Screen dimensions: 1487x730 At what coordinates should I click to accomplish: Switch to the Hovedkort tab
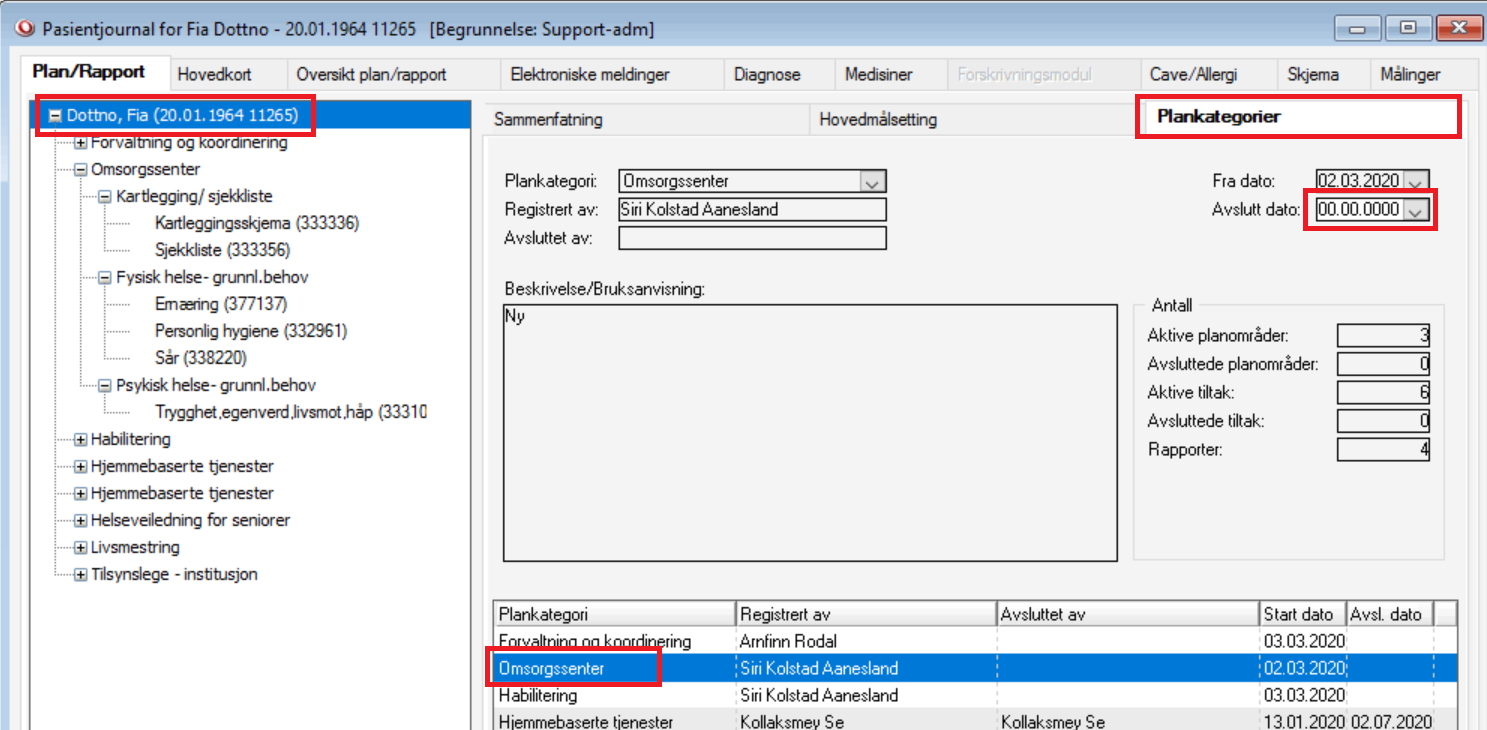tap(214, 75)
